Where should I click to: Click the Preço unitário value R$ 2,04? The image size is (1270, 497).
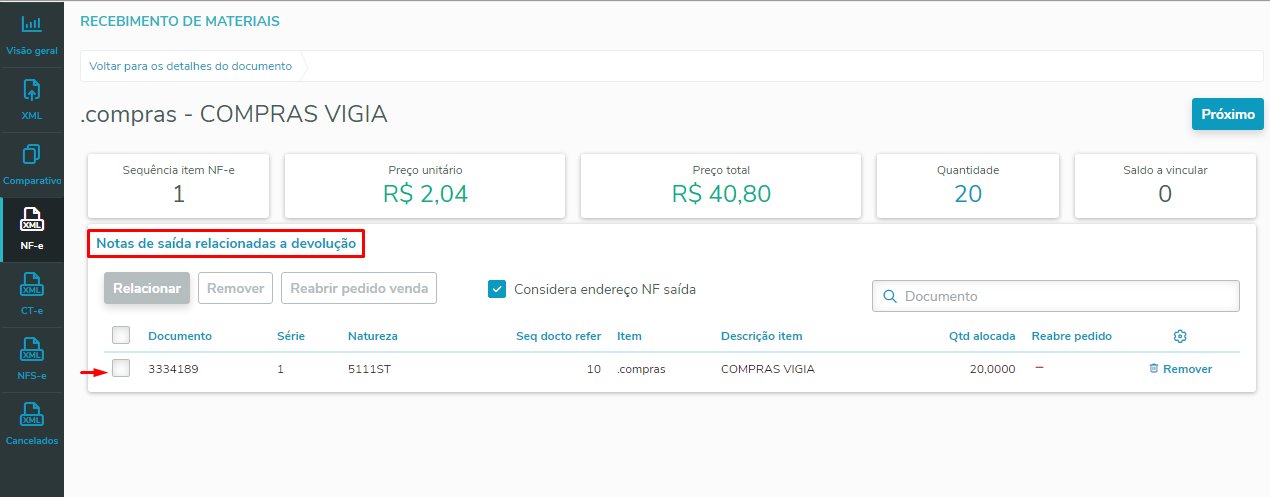pyautogui.click(x=425, y=194)
